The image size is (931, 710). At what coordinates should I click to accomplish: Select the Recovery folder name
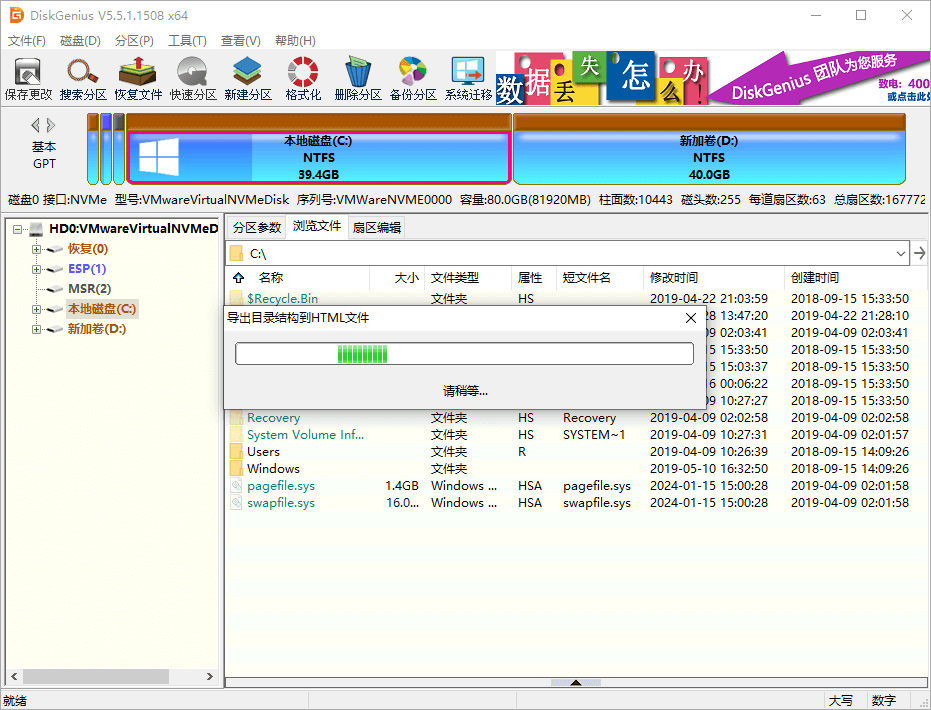[x=274, y=418]
